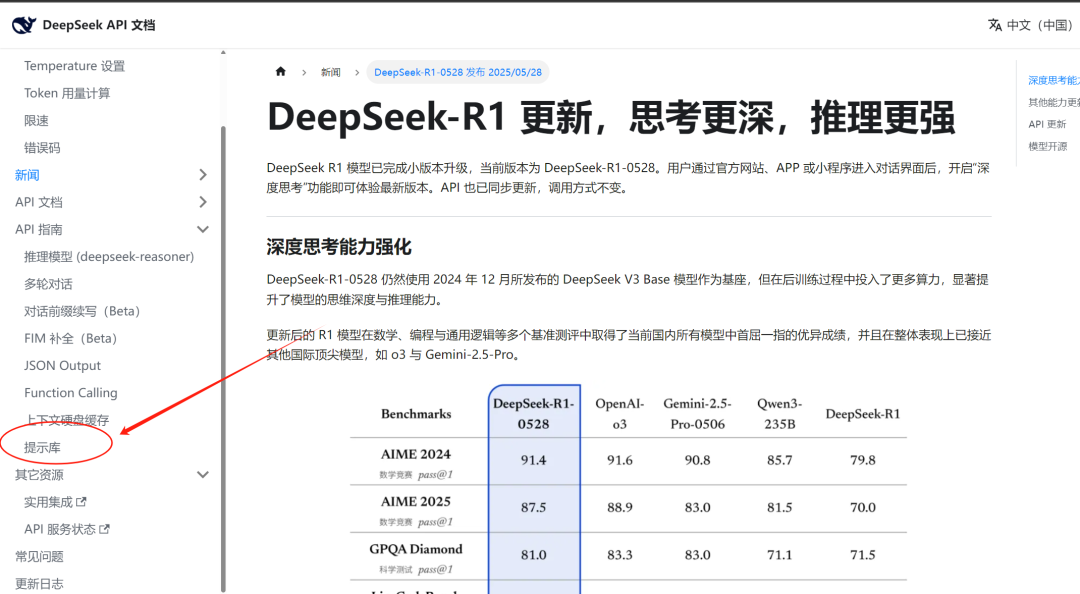Click the 81.0 score cell

coord(534,555)
